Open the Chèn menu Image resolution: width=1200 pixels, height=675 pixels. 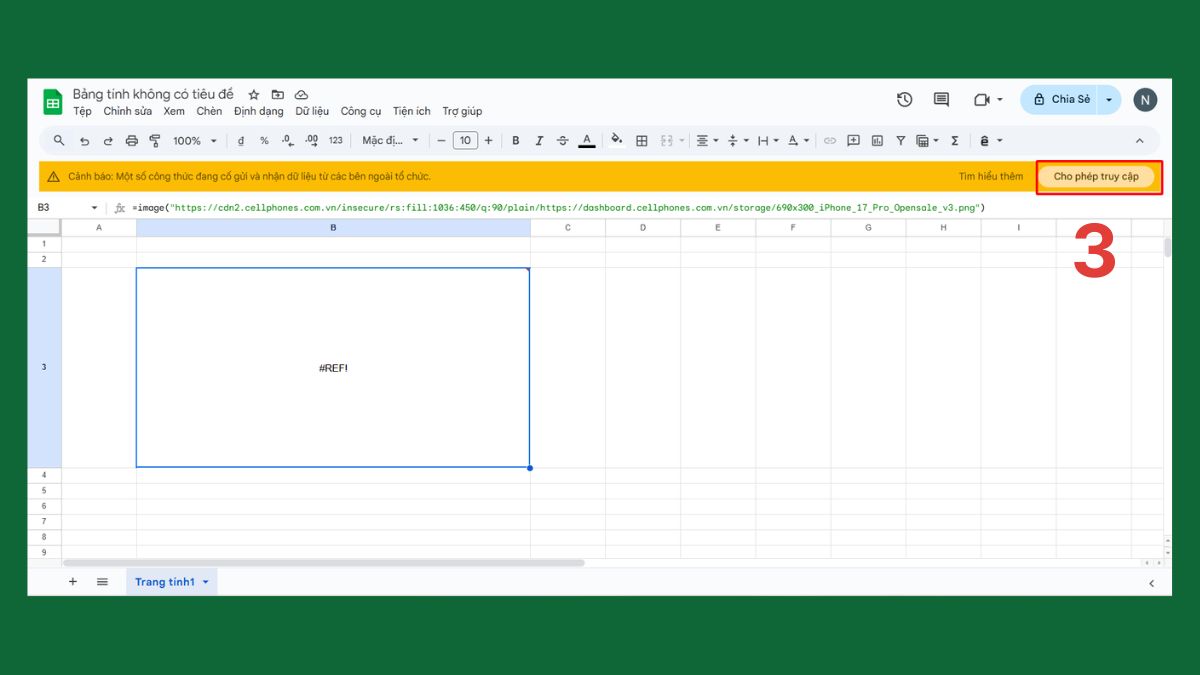point(209,111)
